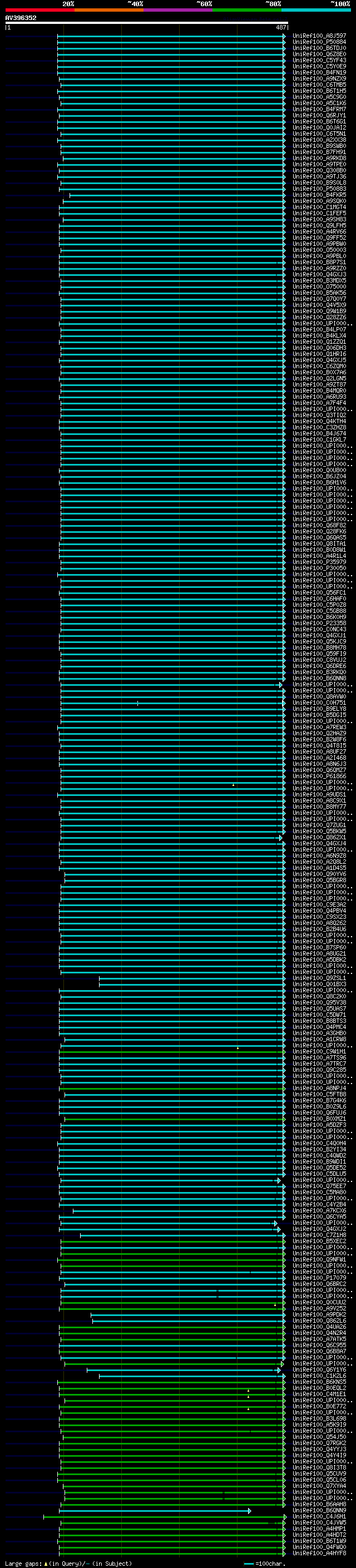Viewport: 356px width, 1568px height.
Task: Select hit label UniRef100_A9NZX9
Action: (x=319, y=78)
